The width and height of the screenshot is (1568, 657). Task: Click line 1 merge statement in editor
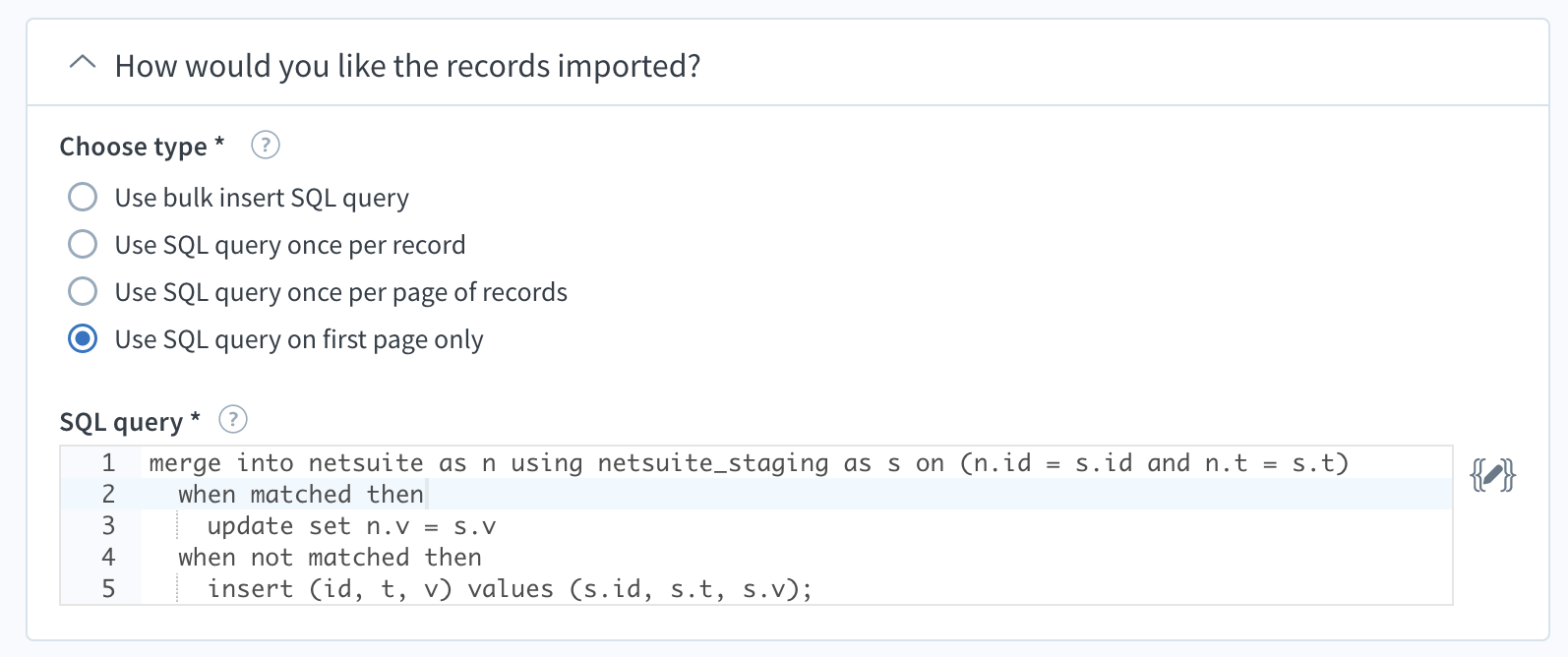tap(749, 462)
